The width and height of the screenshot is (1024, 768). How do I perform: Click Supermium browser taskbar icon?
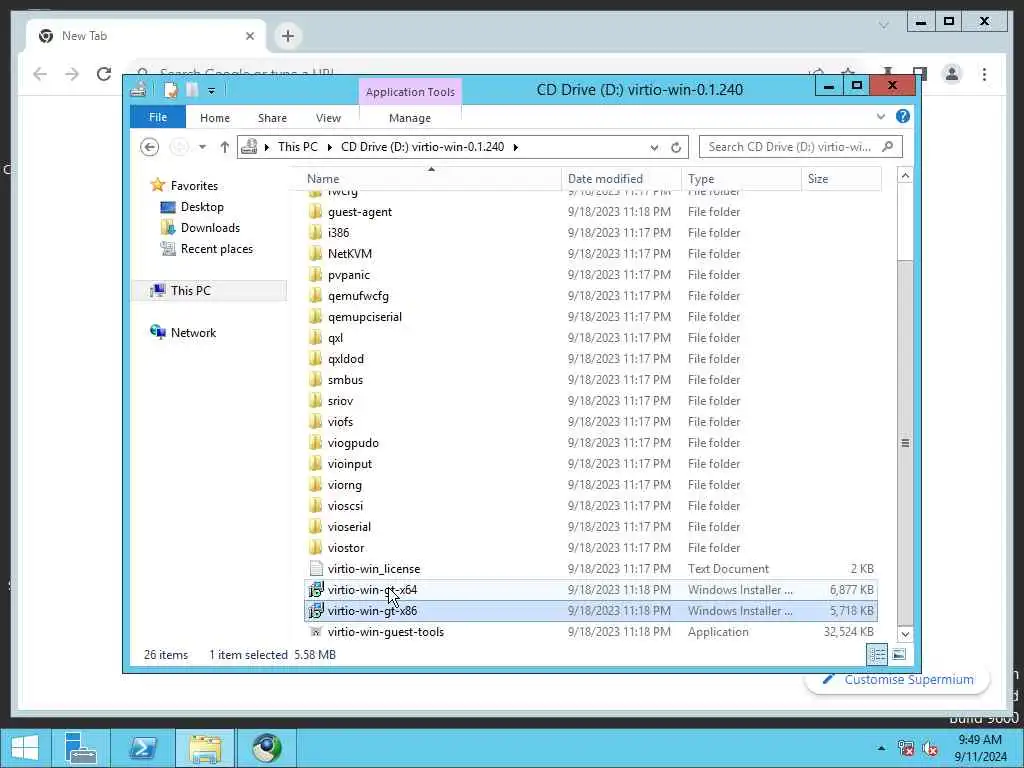[267, 747]
